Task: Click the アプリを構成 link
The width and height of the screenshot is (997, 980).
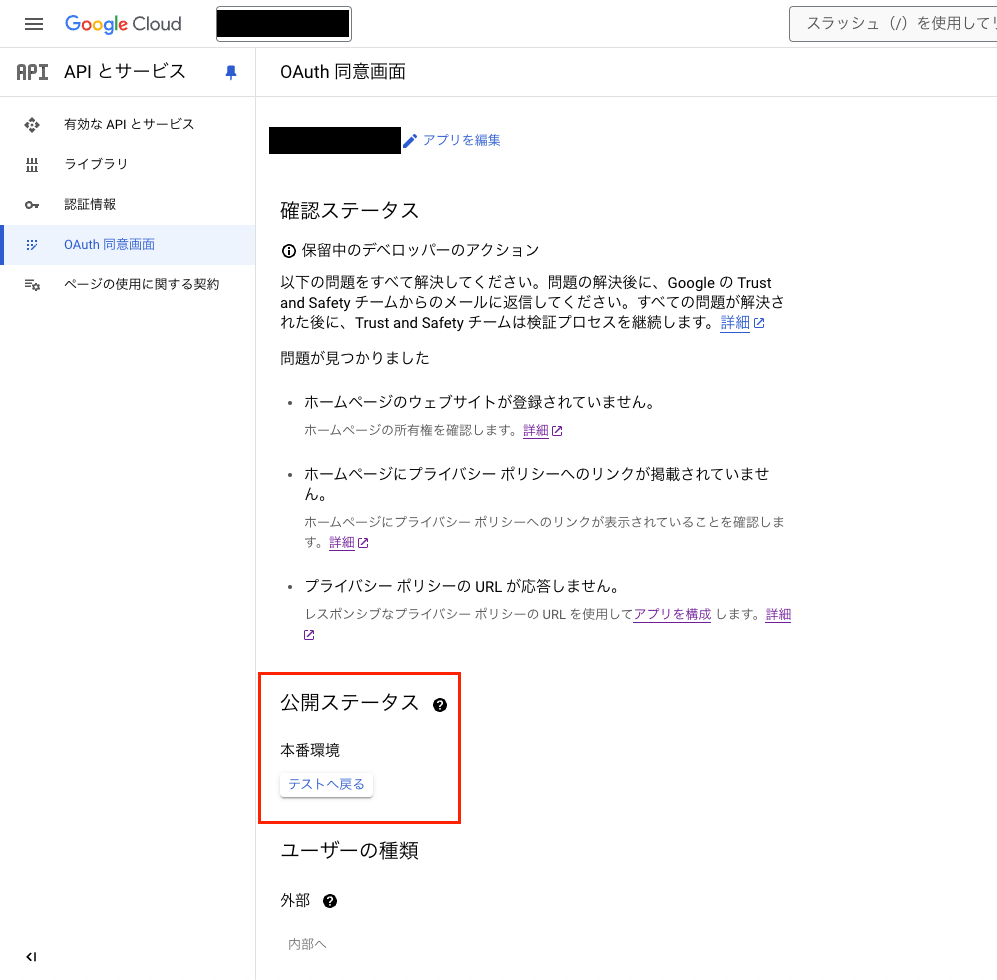Action: 672,614
